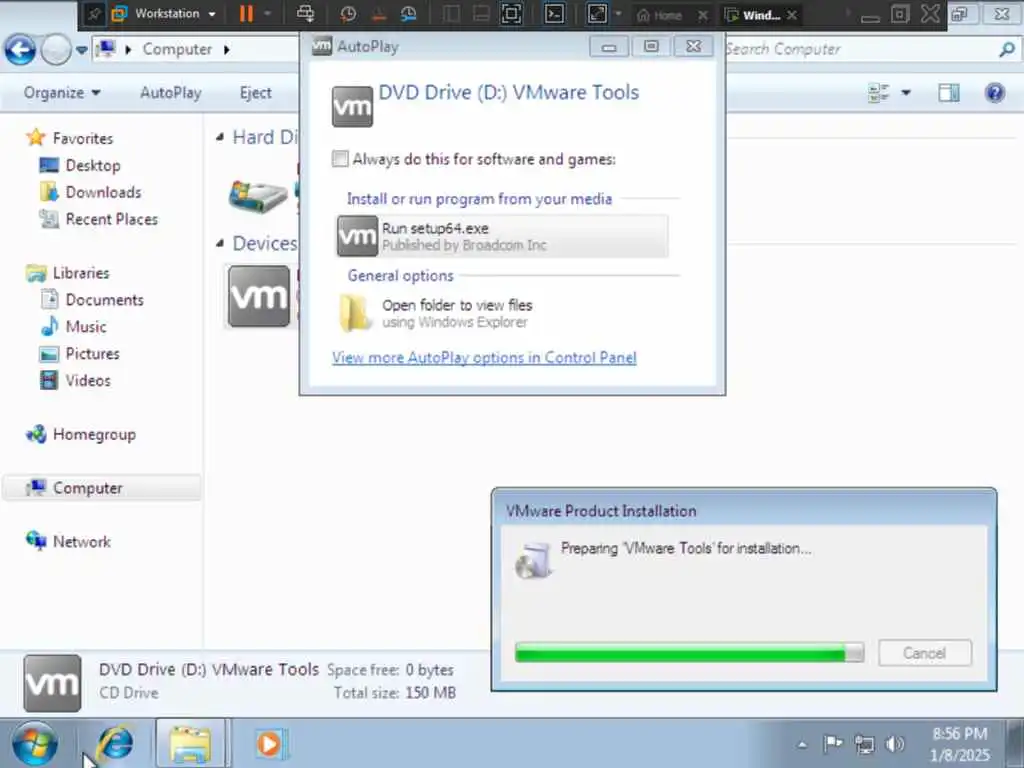Open Explorer help icon

click(995, 93)
